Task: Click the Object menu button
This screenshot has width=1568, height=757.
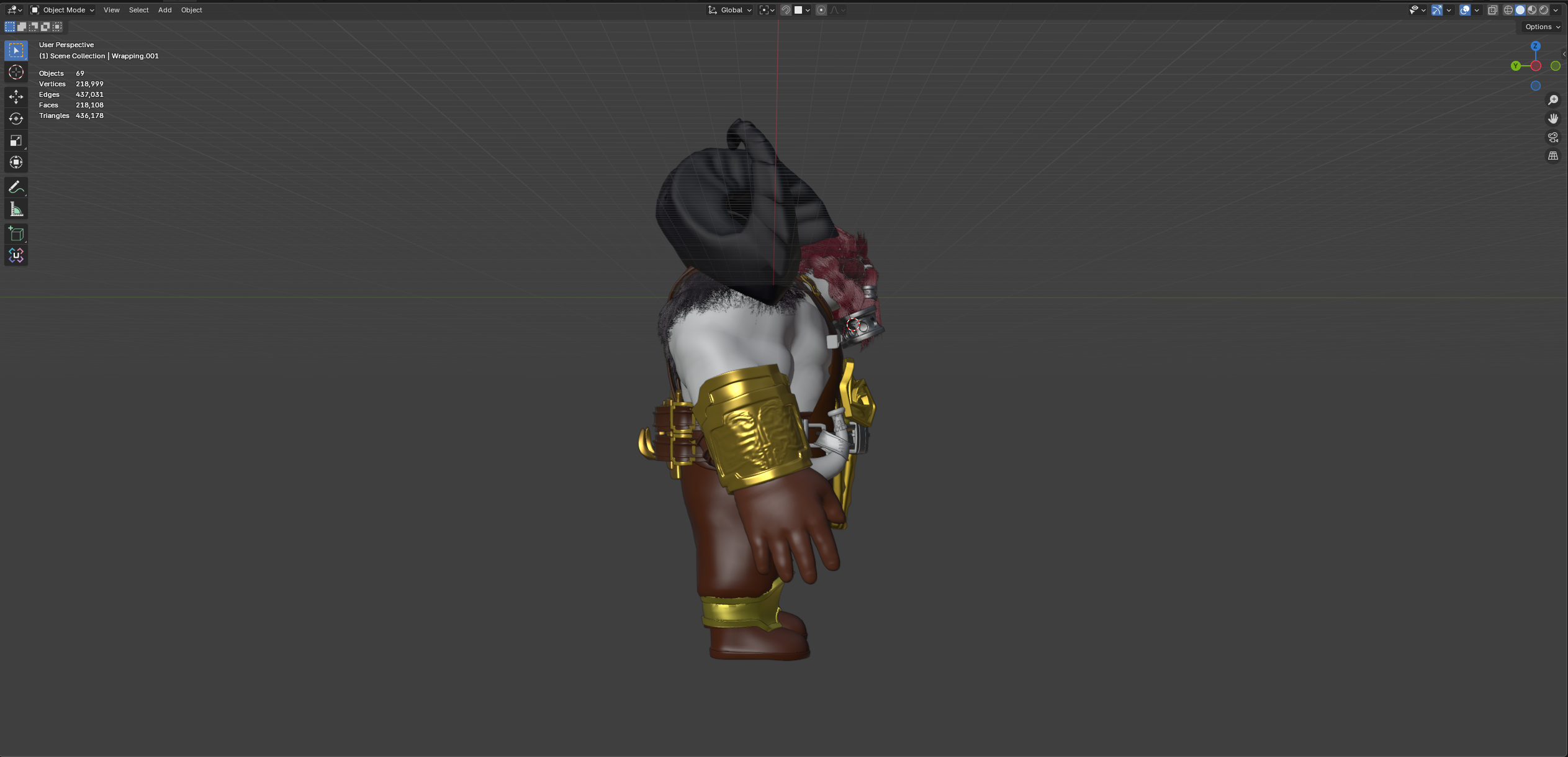Action: point(191,10)
